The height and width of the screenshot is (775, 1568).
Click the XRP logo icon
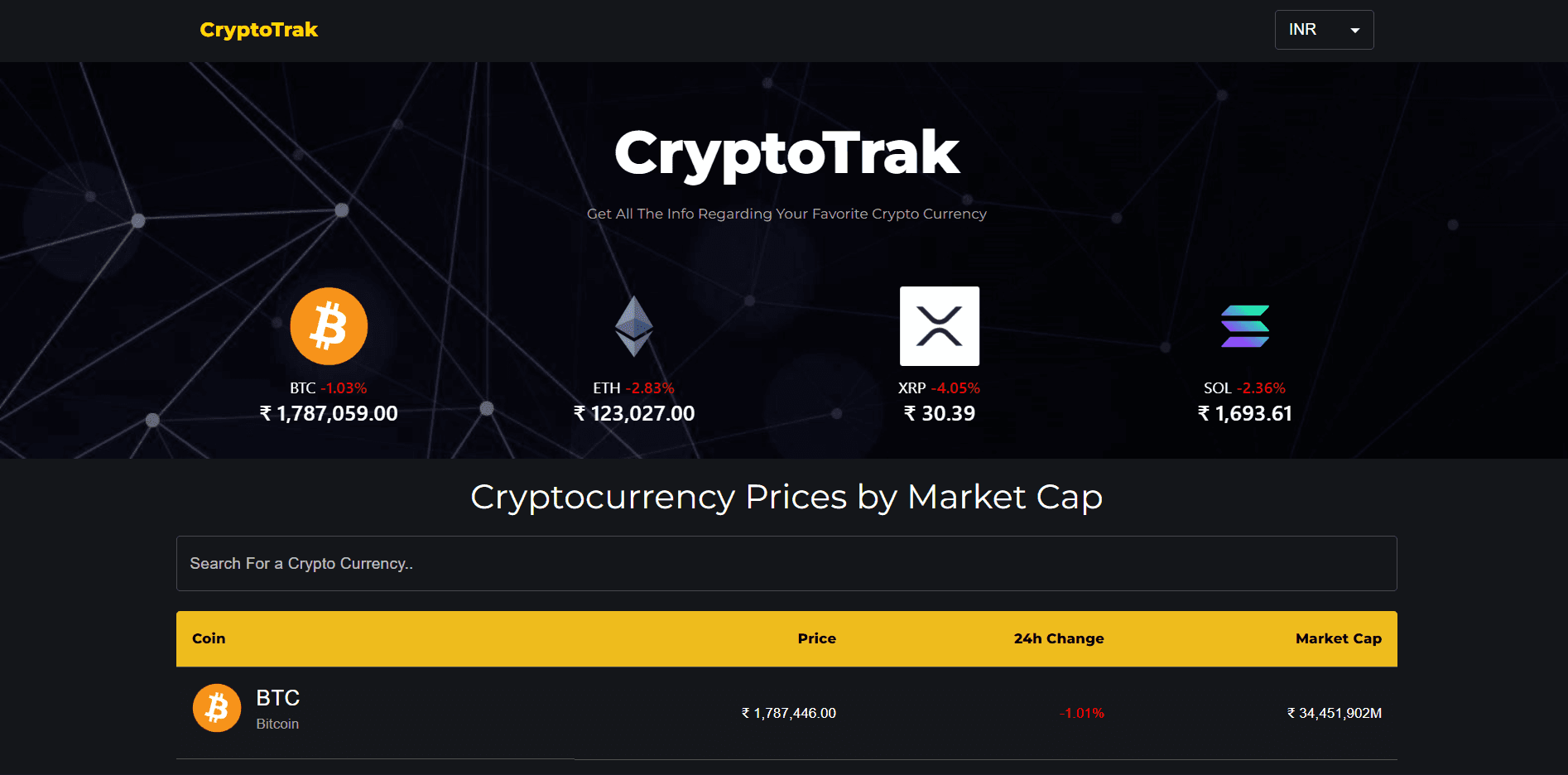coord(939,325)
